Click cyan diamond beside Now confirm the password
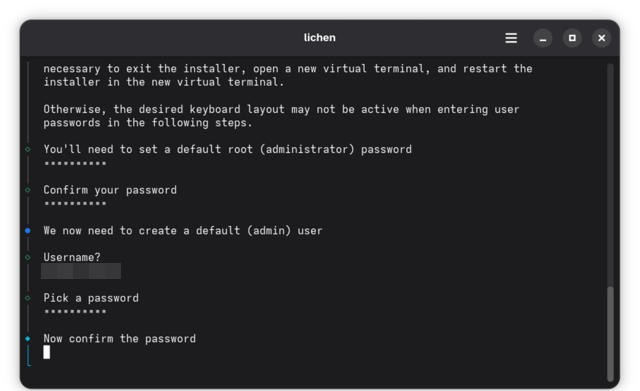 click(x=28, y=338)
